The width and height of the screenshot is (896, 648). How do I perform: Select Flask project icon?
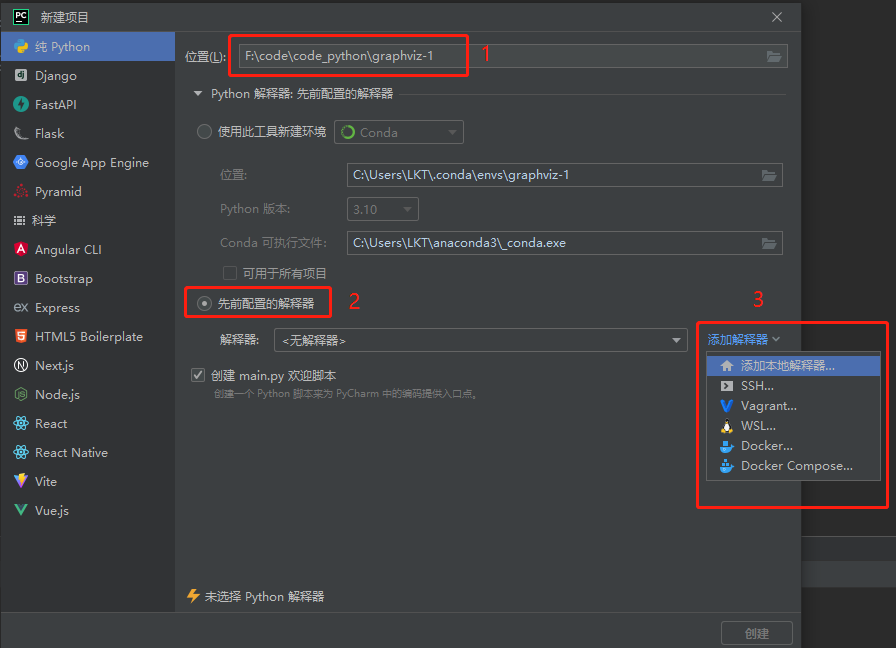[x=21, y=133]
